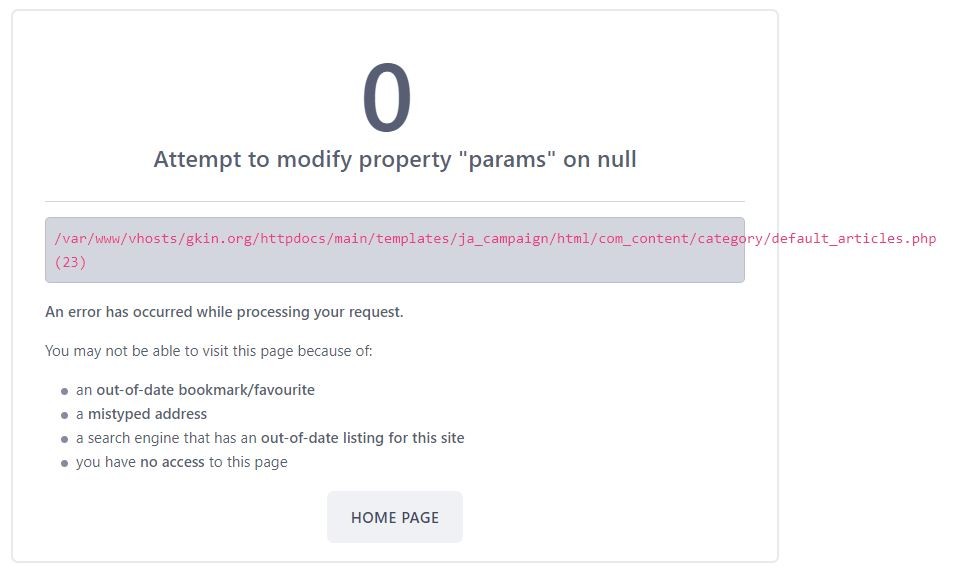The width and height of the screenshot is (955, 580).
Task: Click "out-of-date listing for this site" text
Action: [x=362, y=438]
